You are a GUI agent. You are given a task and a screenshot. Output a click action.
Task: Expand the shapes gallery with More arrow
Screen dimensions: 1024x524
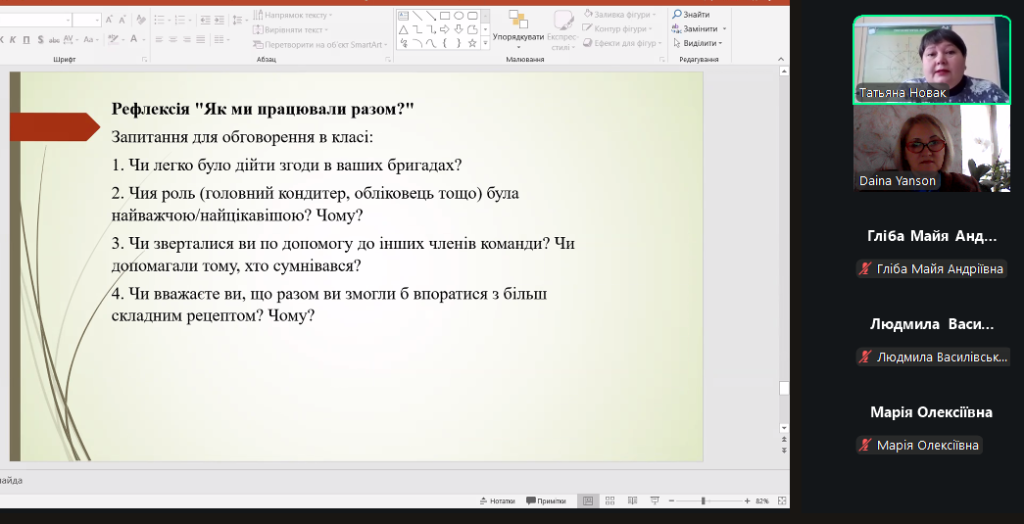click(x=486, y=45)
